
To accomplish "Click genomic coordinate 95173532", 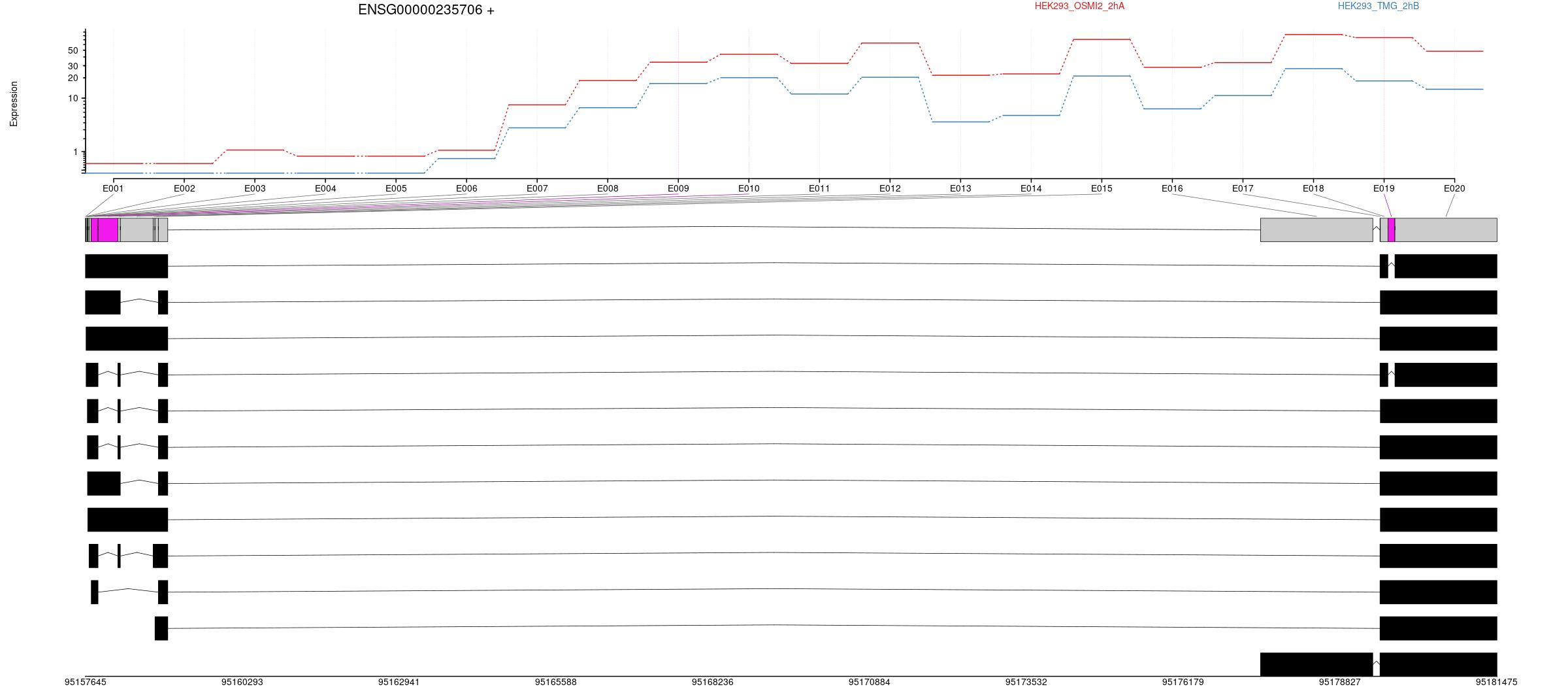I will 1026,682.
